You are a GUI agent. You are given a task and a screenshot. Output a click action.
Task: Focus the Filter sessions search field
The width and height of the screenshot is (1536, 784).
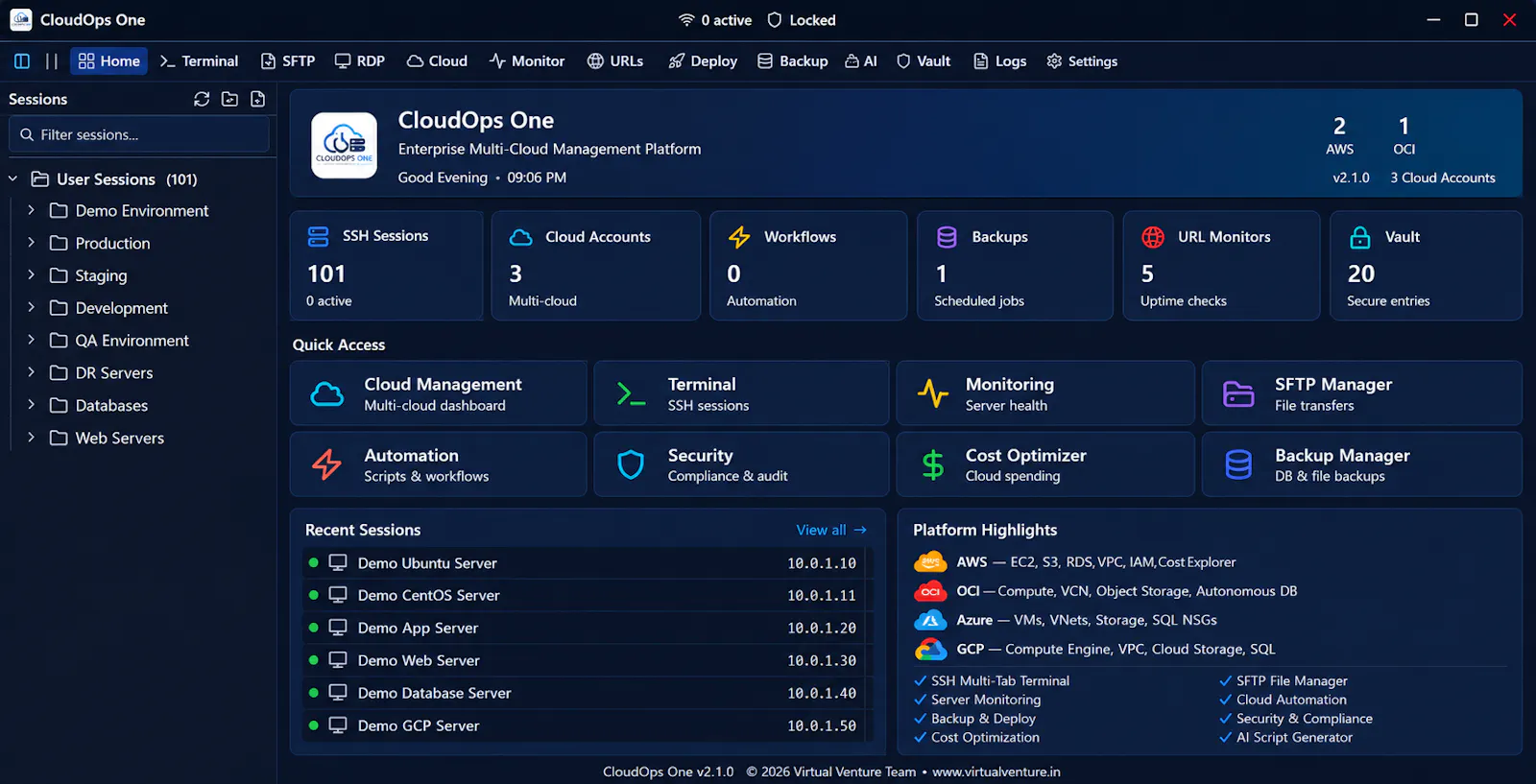(x=139, y=134)
